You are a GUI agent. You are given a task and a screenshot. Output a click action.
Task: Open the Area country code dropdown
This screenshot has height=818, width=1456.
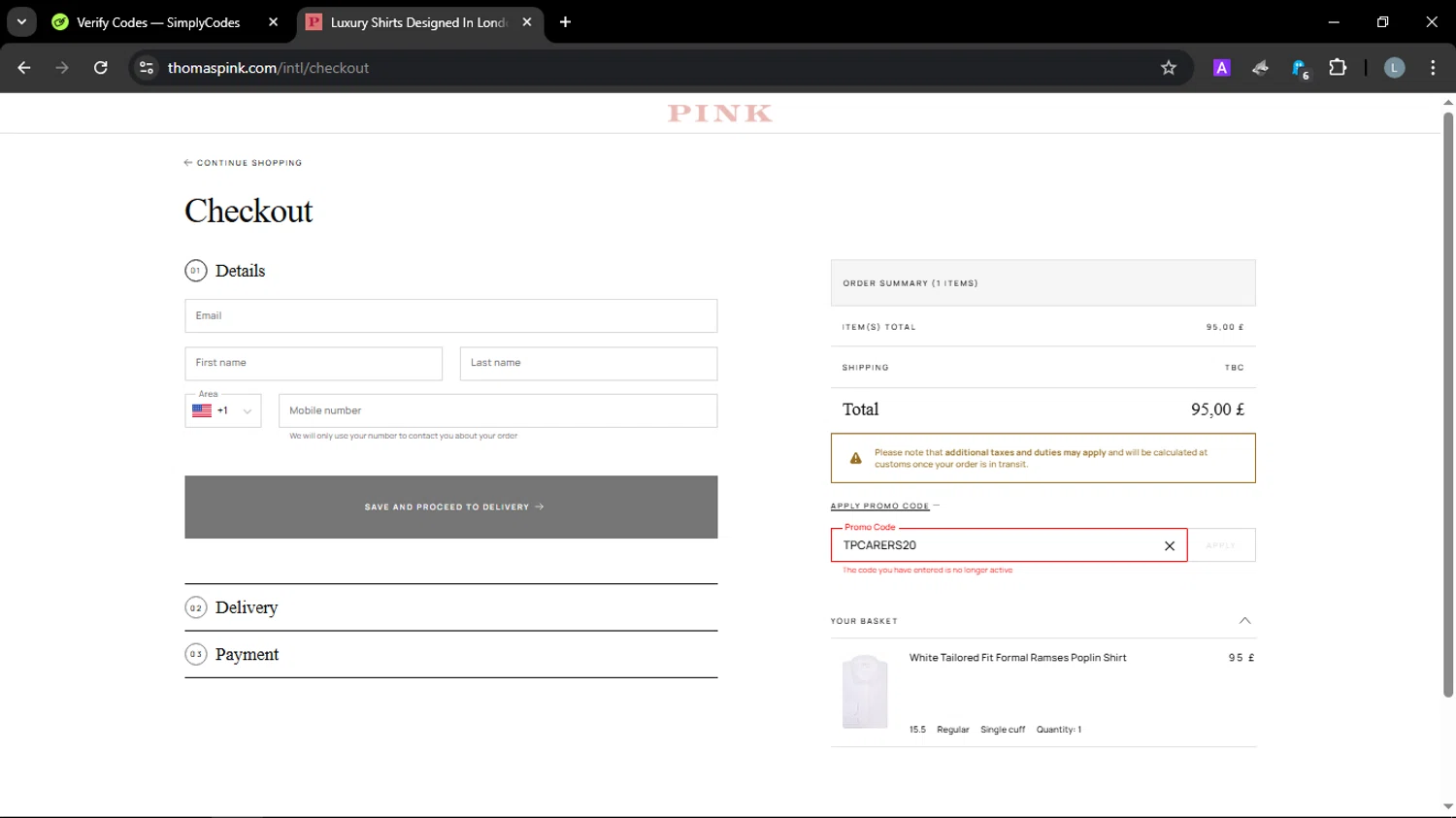pyautogui.click(x=223, y=410)
